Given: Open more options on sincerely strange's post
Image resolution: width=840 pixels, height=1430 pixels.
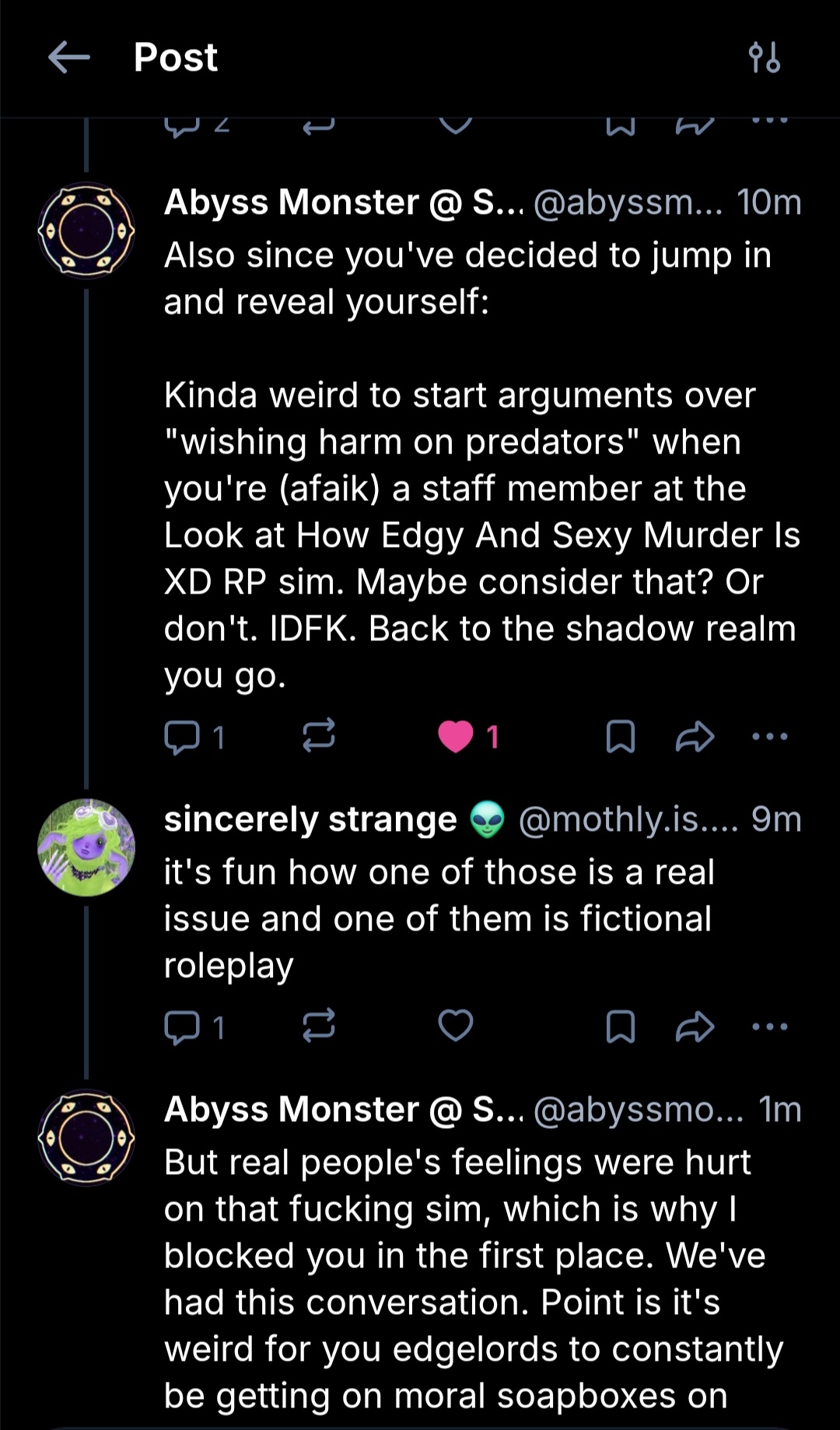Looking at the screenshot, I should coord(770,1027).
